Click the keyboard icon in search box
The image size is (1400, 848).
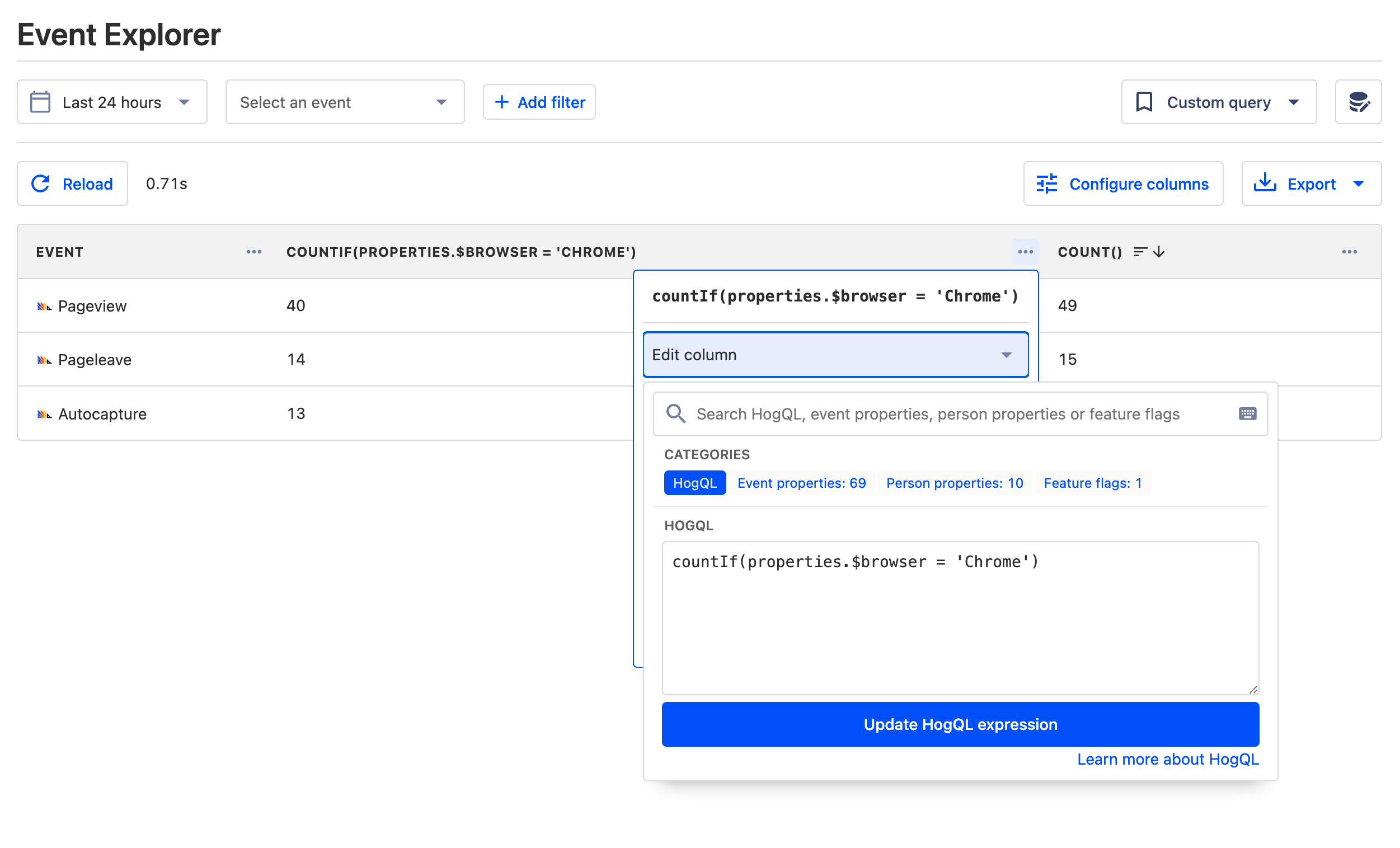[1247, 413]
